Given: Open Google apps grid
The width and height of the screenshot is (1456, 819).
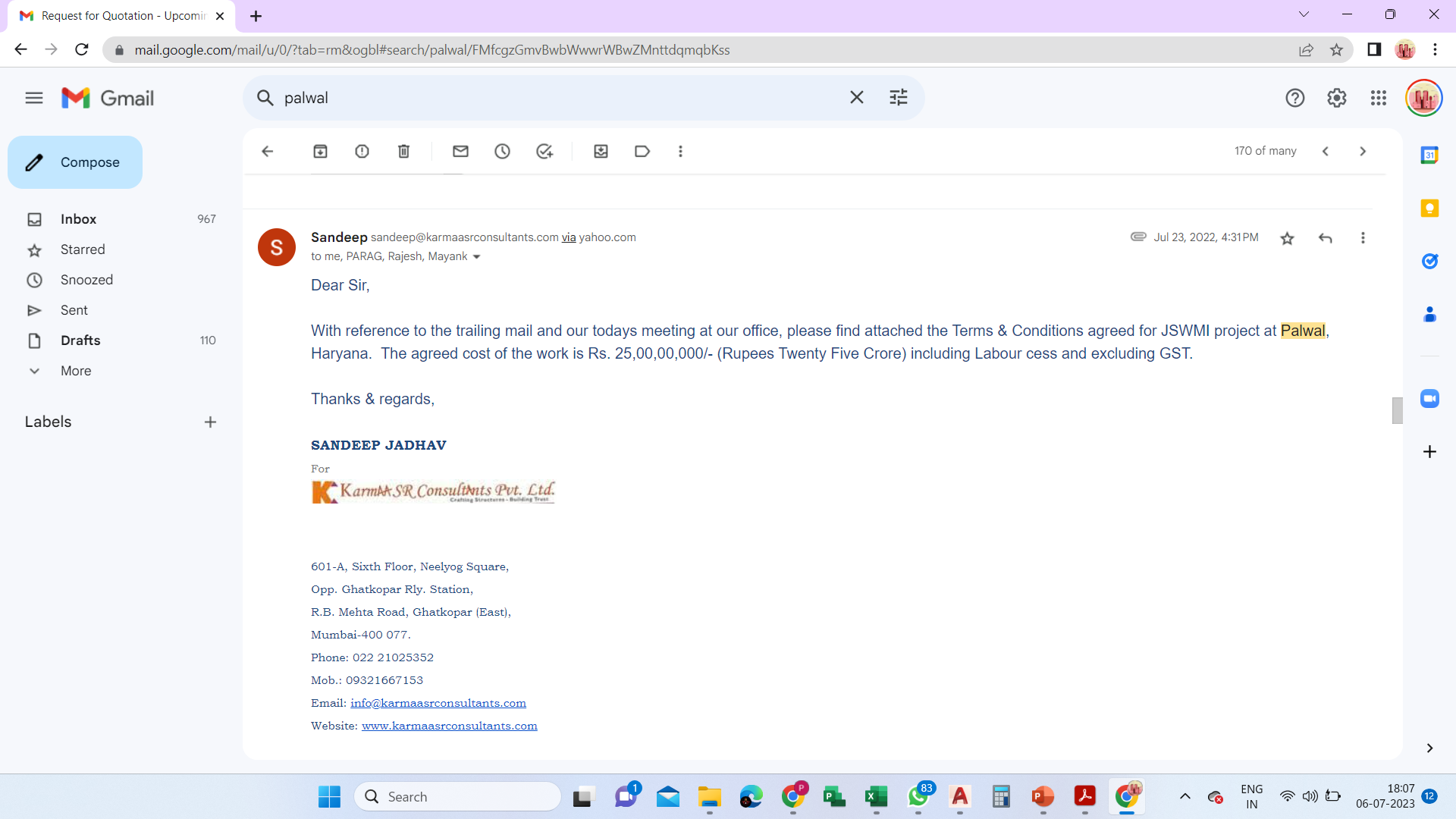Looking at the screenshot, I should 1378,98.
